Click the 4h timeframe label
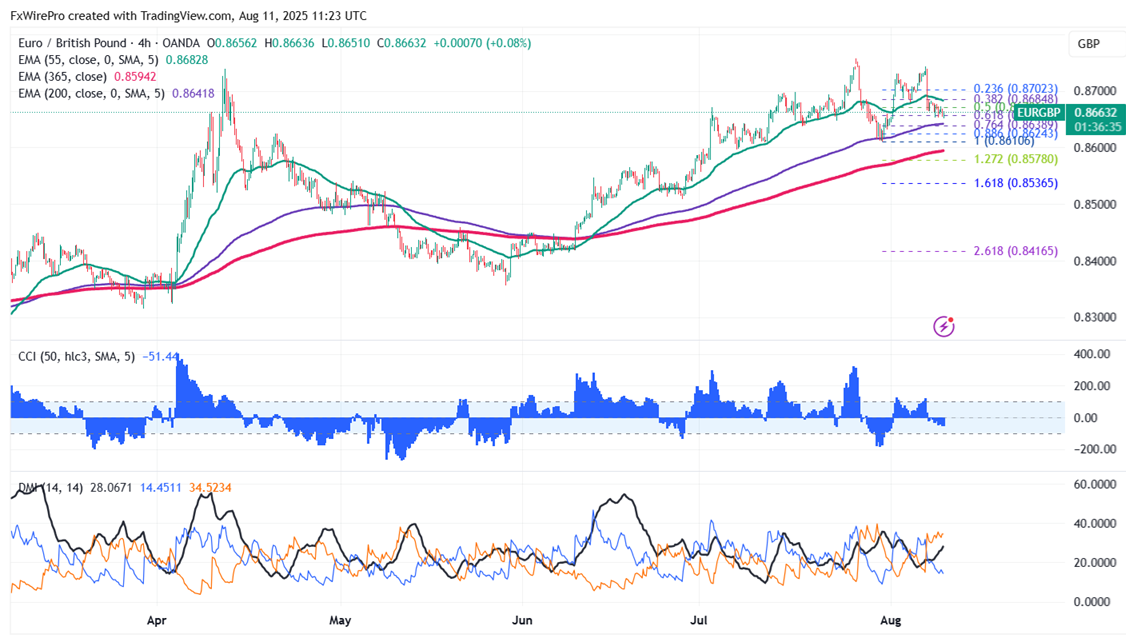The image size is (1126, 644). click(144, 43)
